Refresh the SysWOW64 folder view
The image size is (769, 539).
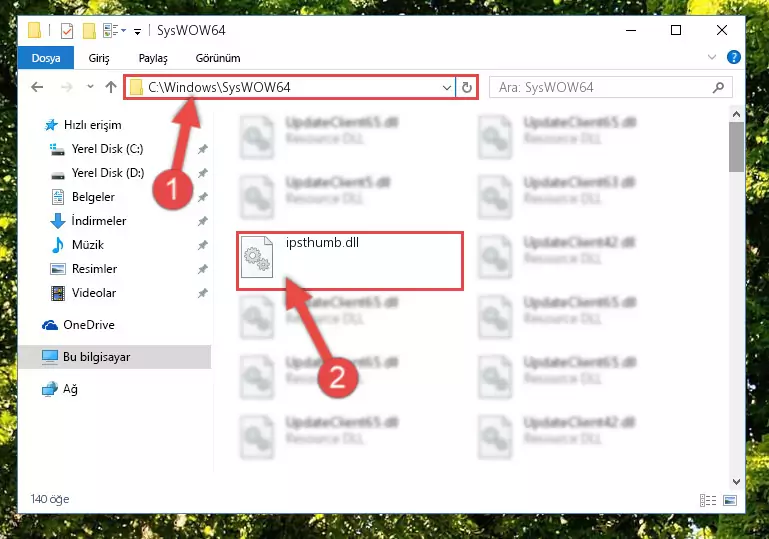466,87
